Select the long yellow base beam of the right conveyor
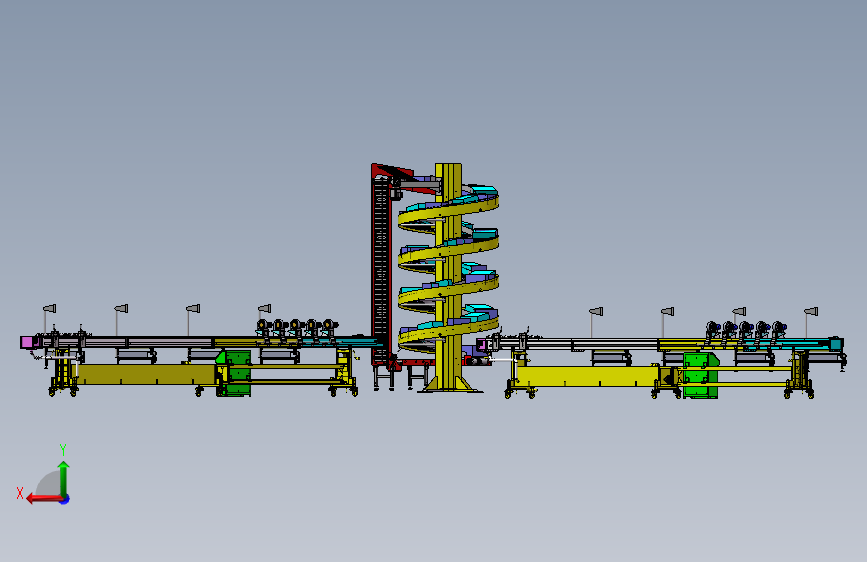The image size is (867, 562). 590,376
